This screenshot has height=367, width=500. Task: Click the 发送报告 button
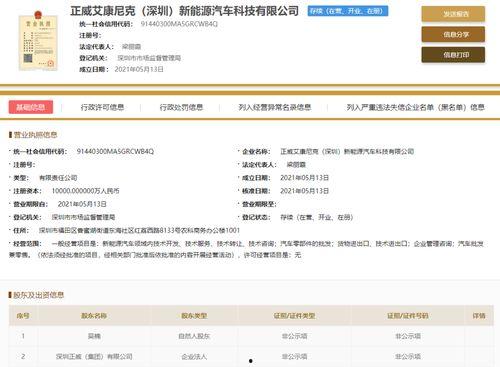click(453, 14)
